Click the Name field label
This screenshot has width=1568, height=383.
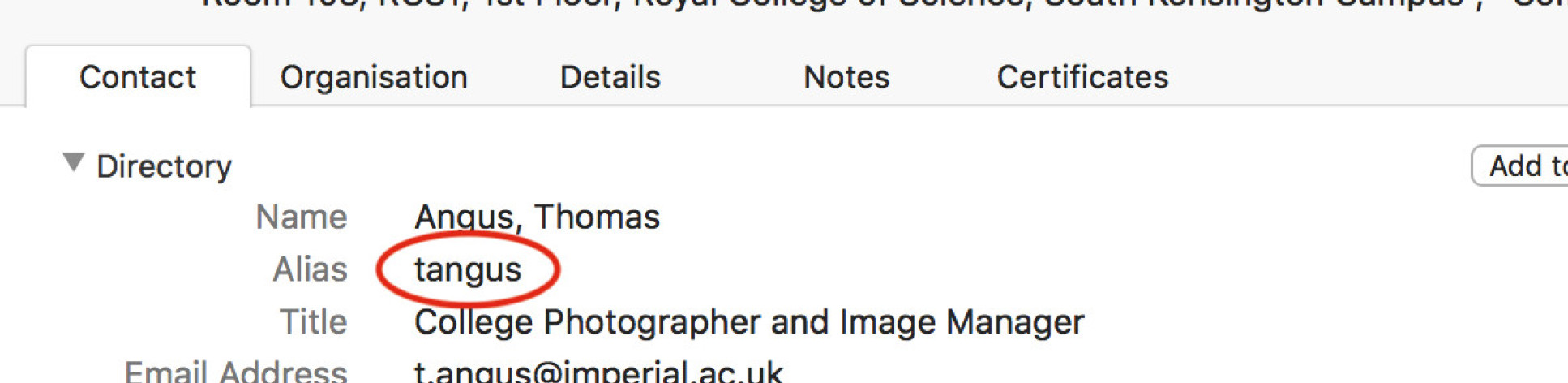coord(301,217)
